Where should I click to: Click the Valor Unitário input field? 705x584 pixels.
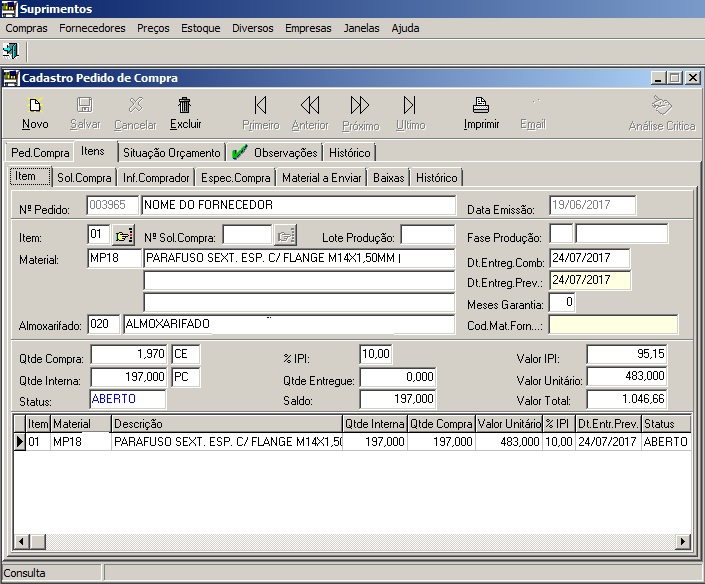[626, 376]
